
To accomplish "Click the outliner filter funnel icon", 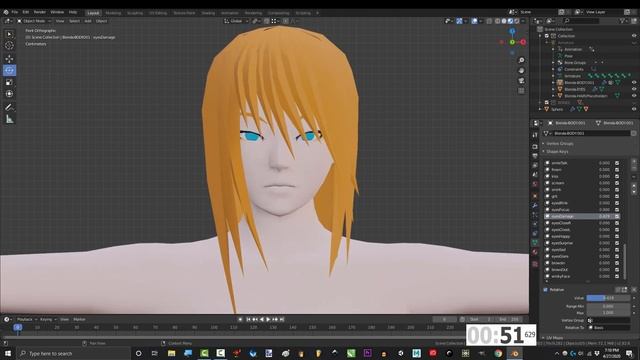I will coord(622,20).
